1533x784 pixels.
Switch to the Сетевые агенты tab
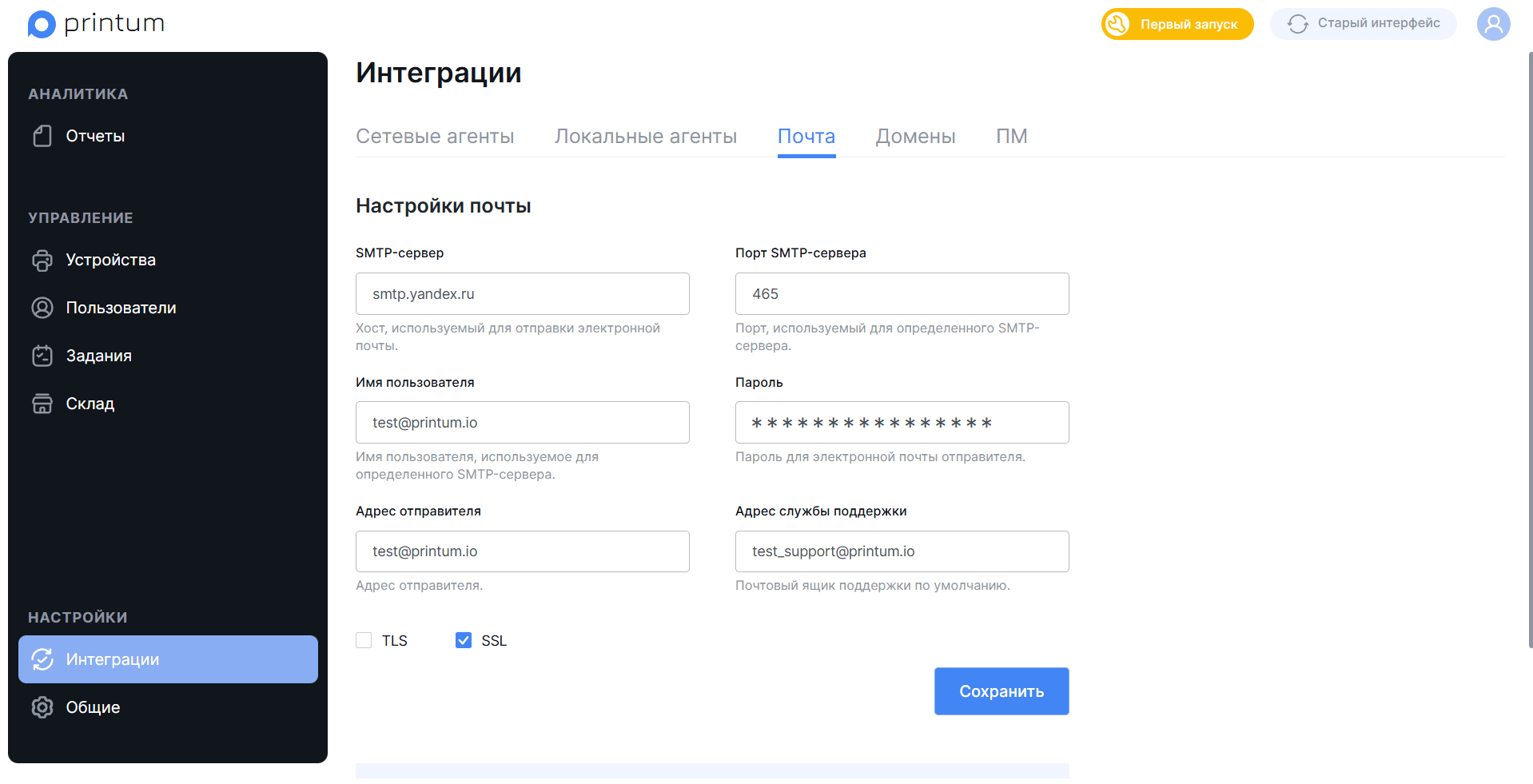click(435, 137)
